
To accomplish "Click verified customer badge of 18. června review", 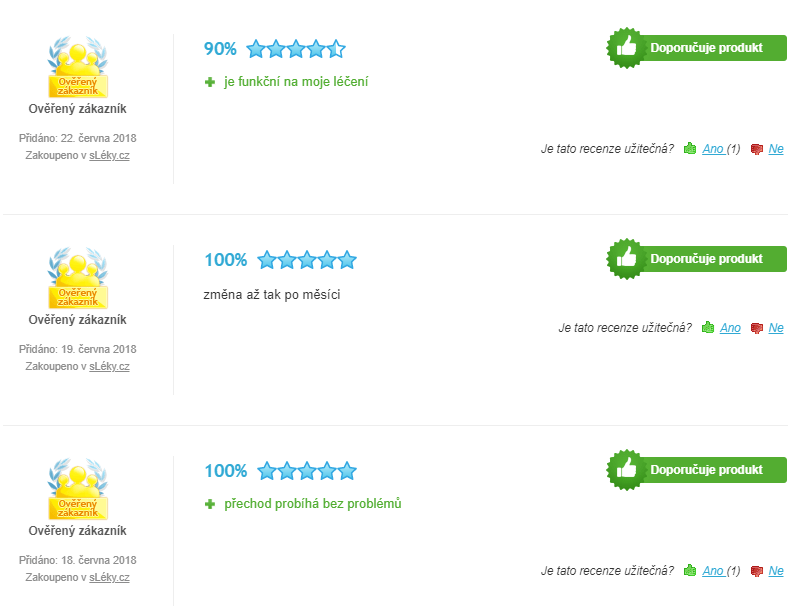I will [x=78, y=489].
